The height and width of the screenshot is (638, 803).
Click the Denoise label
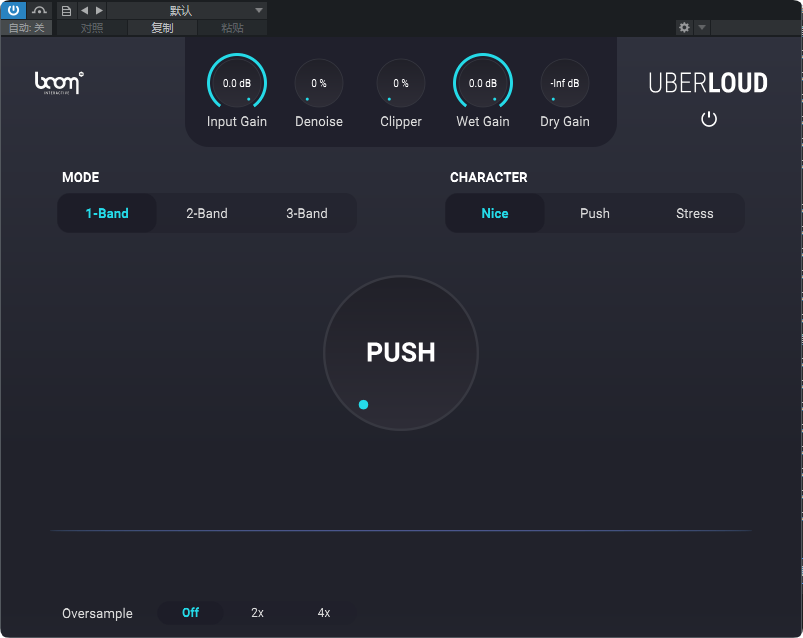pos(319,121)
